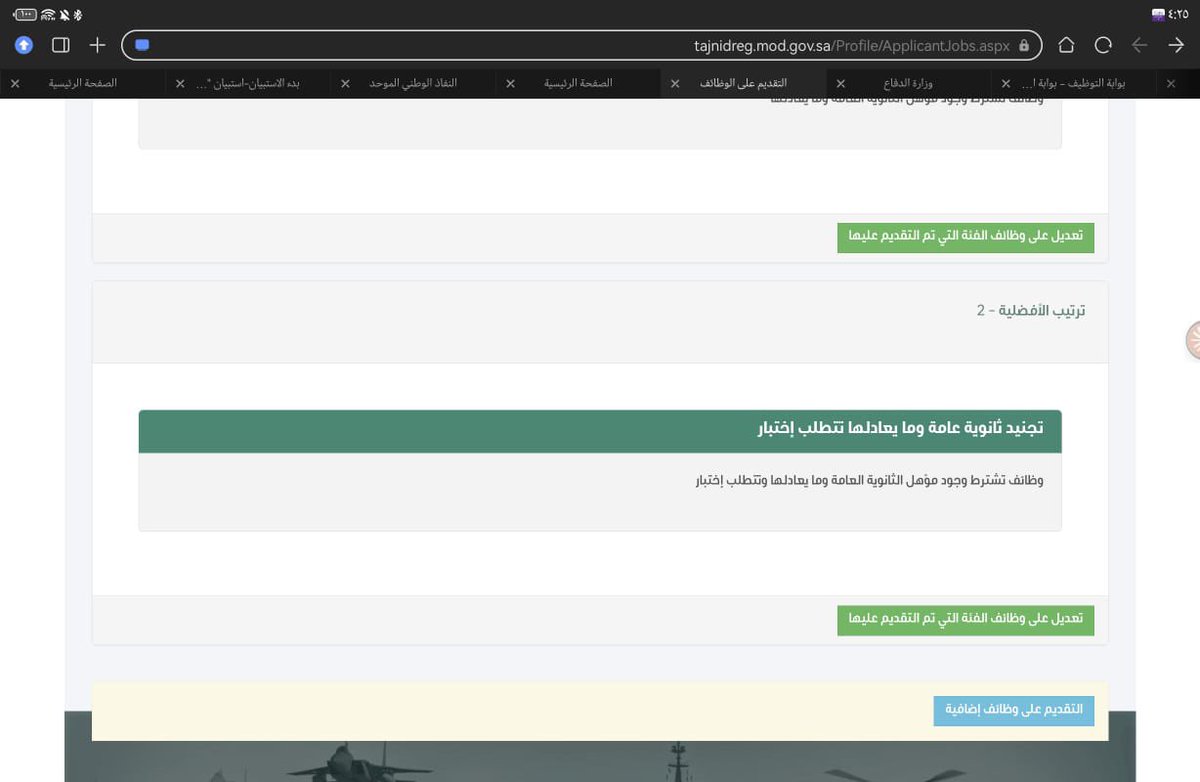This screenshot has height=782, width=1200.
Task: Switch to the بوابة التوظيف tab
Action: pyautogui.click(x=1076, y=83)
